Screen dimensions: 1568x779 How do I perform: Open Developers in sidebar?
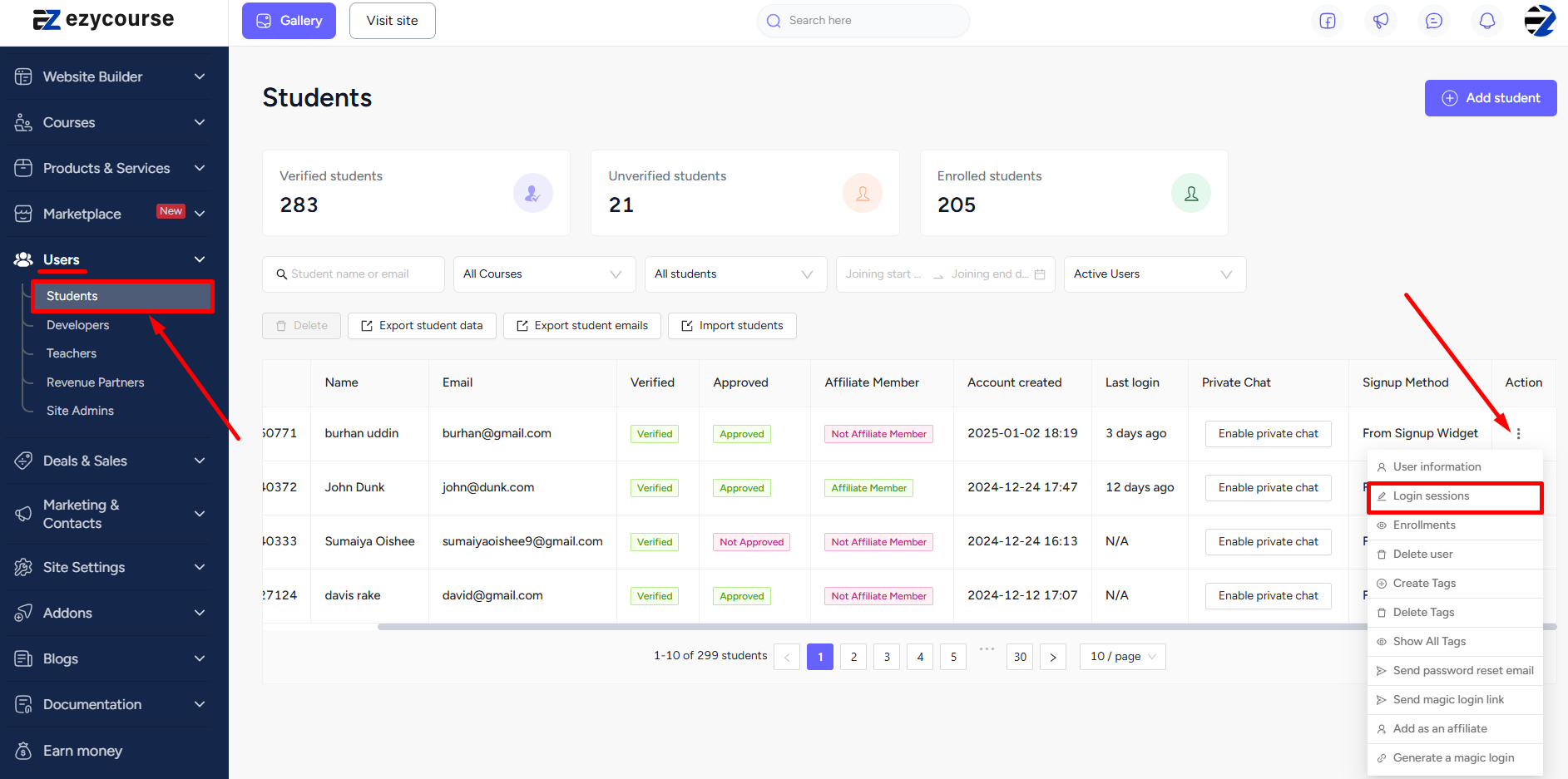click(78, 325)
